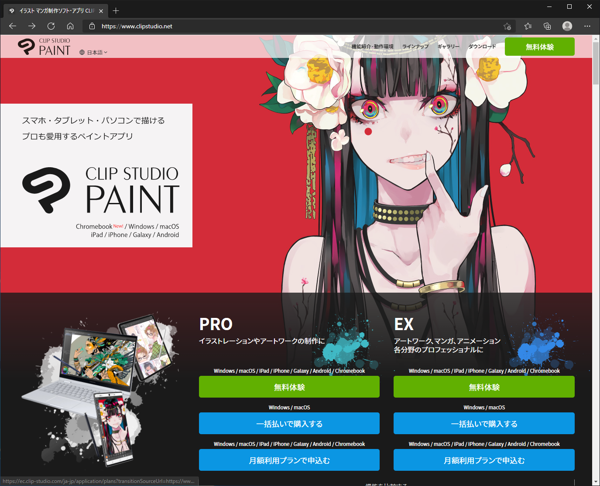Click 一括払いで購入する under PRO

[289, 423]
